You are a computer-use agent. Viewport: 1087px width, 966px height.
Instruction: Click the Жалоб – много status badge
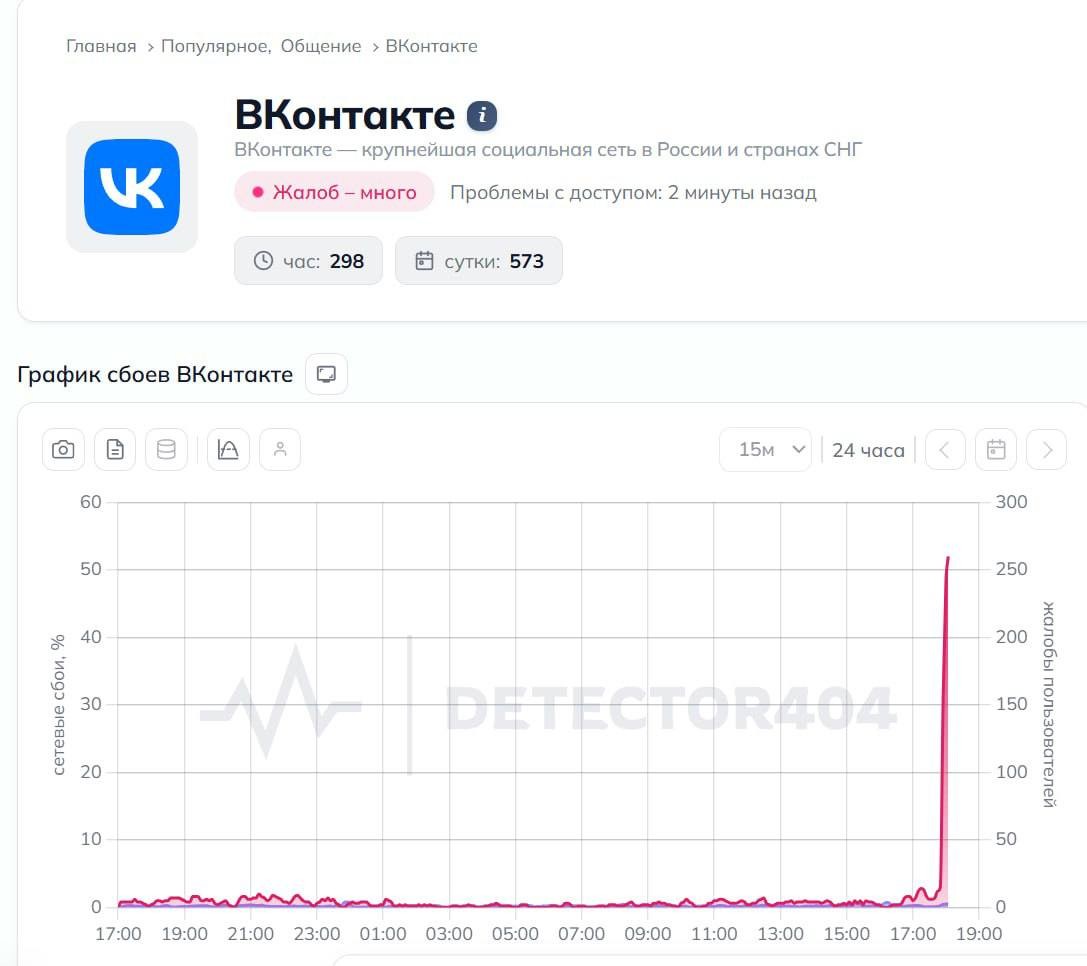[334, 192]
